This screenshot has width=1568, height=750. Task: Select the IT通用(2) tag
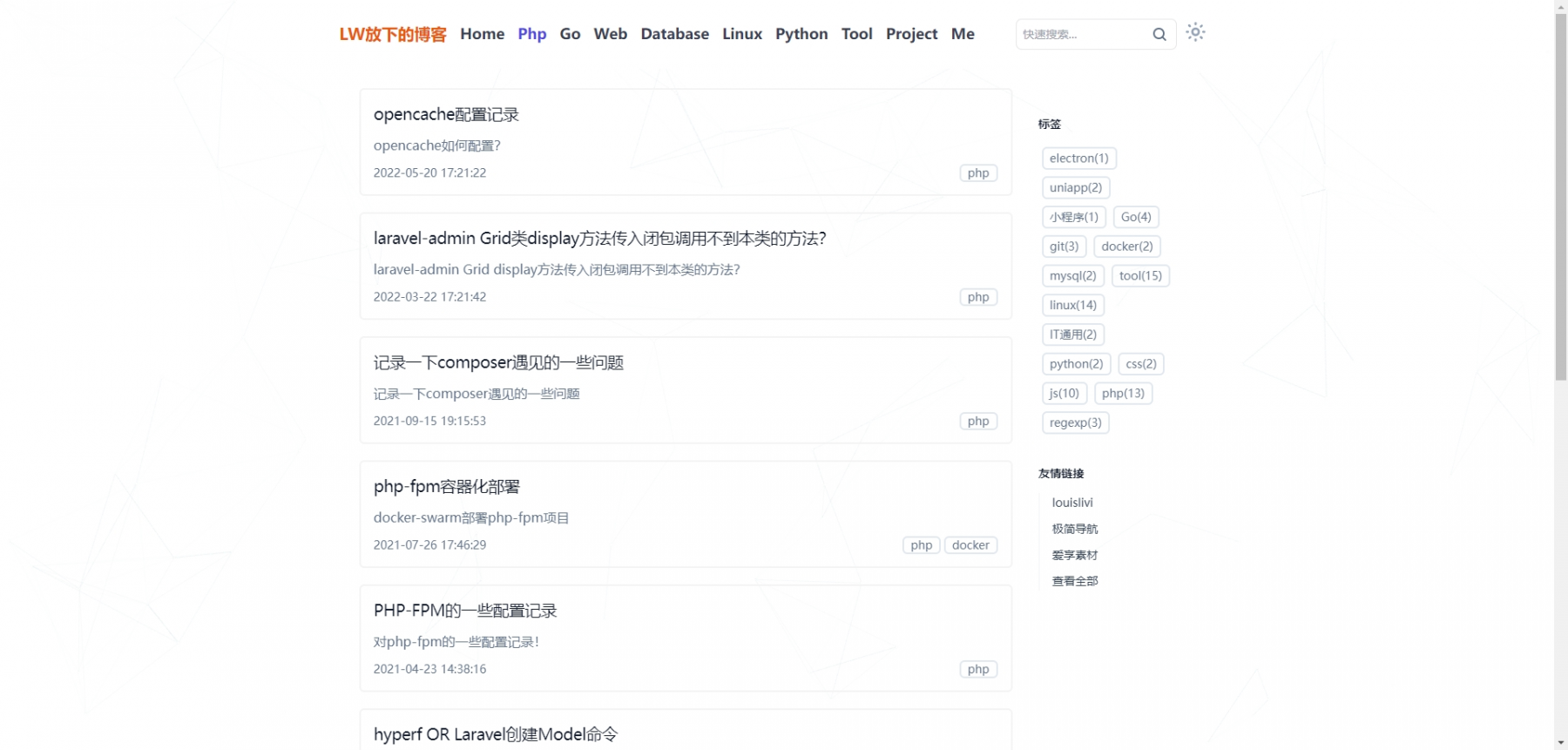point(1073,334)
